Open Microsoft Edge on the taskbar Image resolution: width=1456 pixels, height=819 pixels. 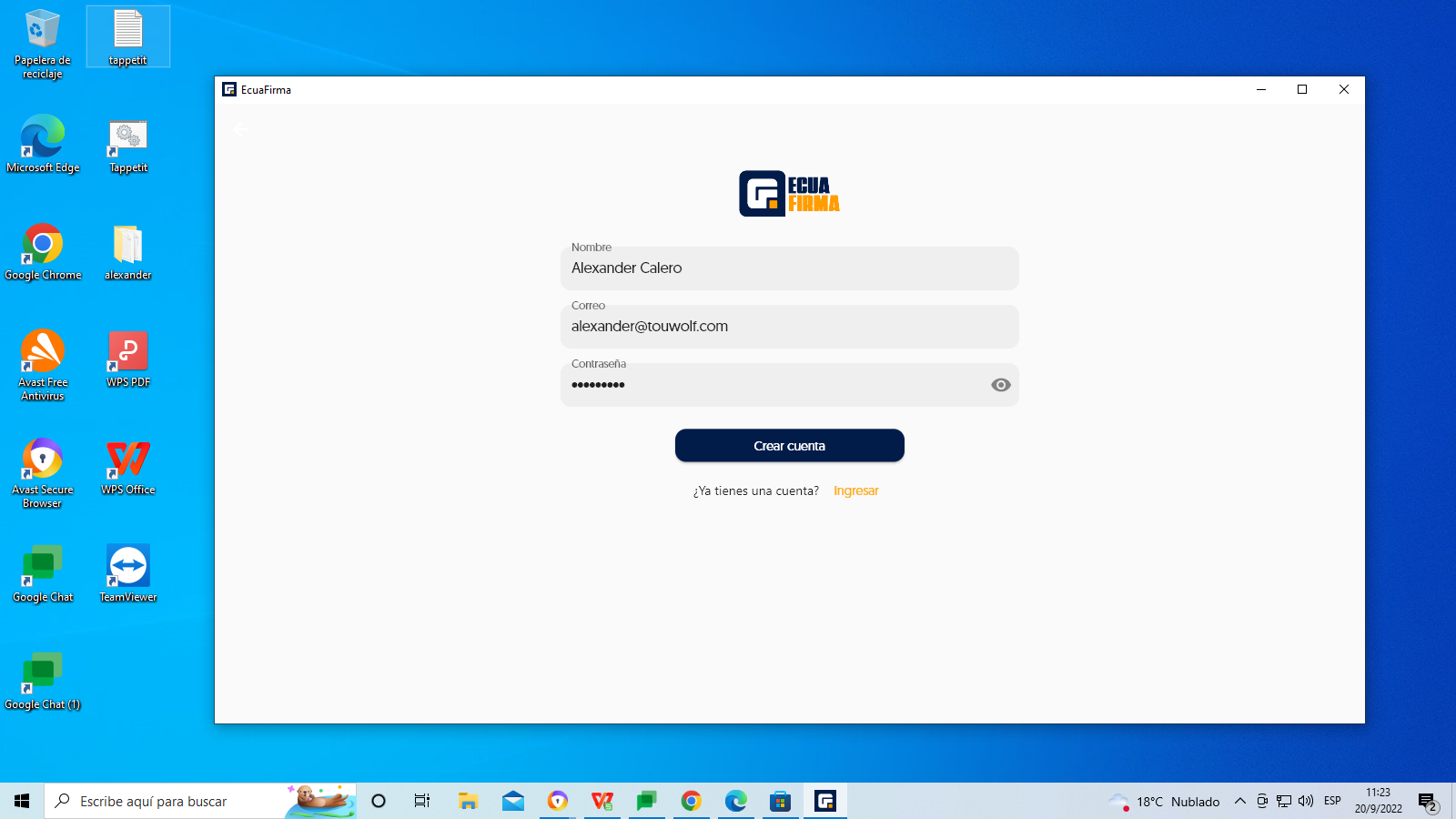point(736,801)
